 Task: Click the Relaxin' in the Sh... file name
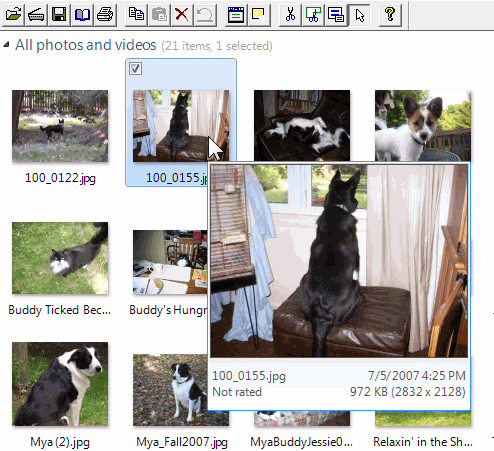click(423, 442)
